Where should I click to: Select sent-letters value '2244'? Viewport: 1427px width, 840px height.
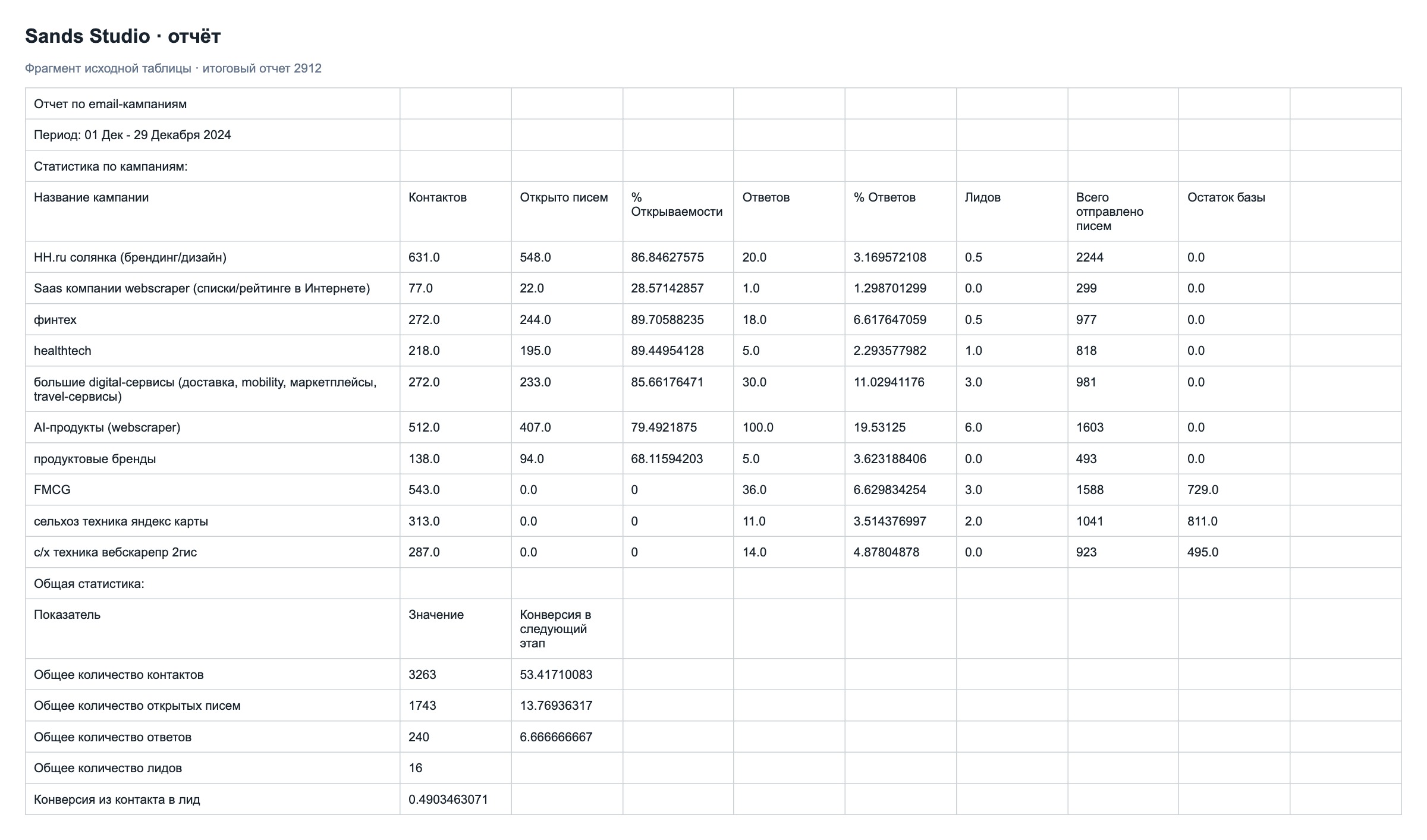pyautogui.click(x=1089, y=257)
